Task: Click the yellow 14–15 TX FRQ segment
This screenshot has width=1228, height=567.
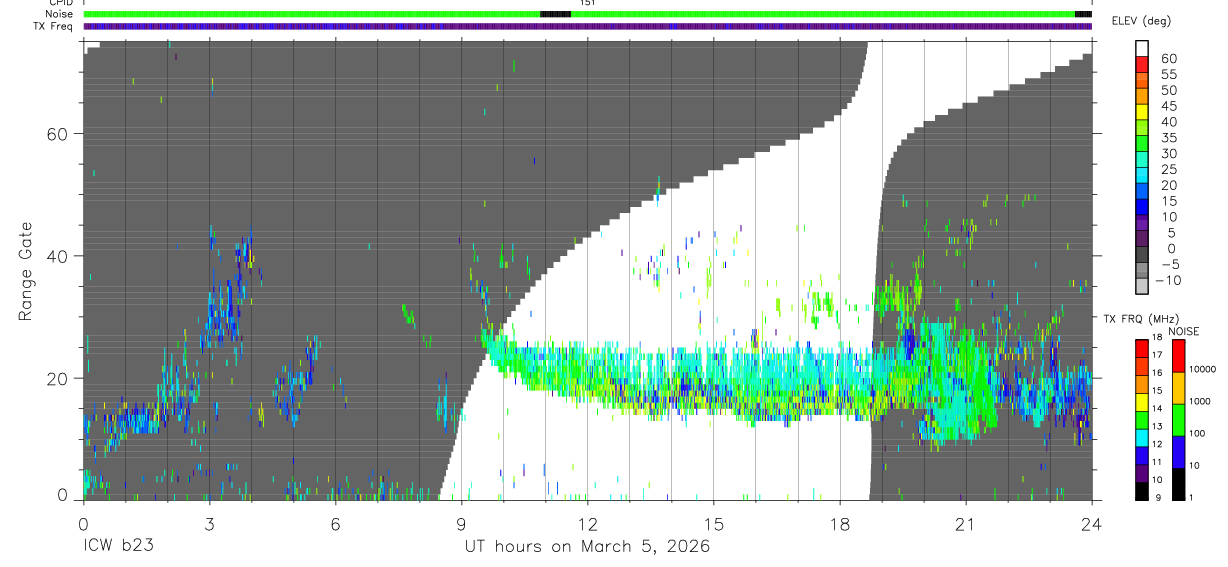Action: coord(1142,401)
